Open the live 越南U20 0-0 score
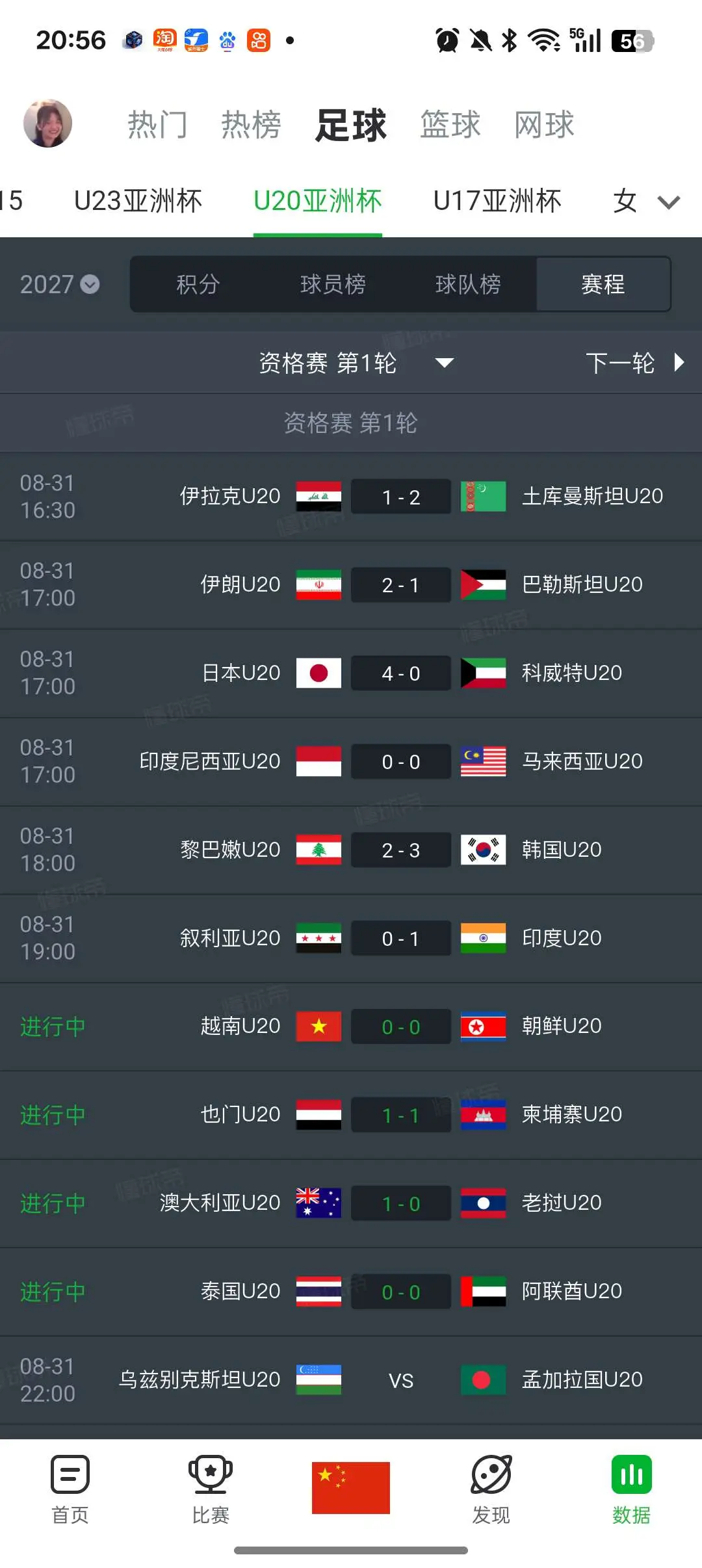Viewport: 702px width, 1568px height. [401, 1026]
